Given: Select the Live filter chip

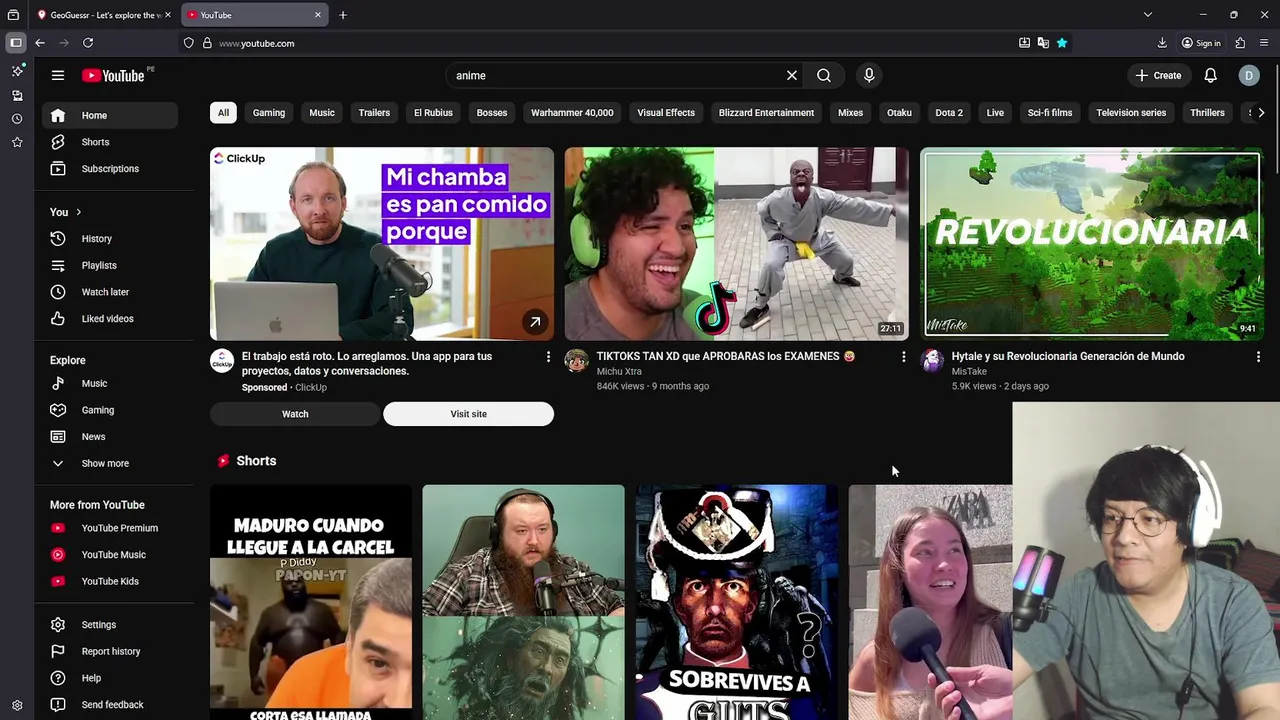Looking at the screenshot, I should tap(995, 113).
